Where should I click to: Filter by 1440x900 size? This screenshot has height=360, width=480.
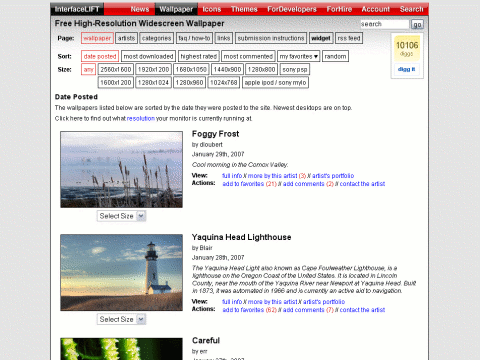(227, 69)
